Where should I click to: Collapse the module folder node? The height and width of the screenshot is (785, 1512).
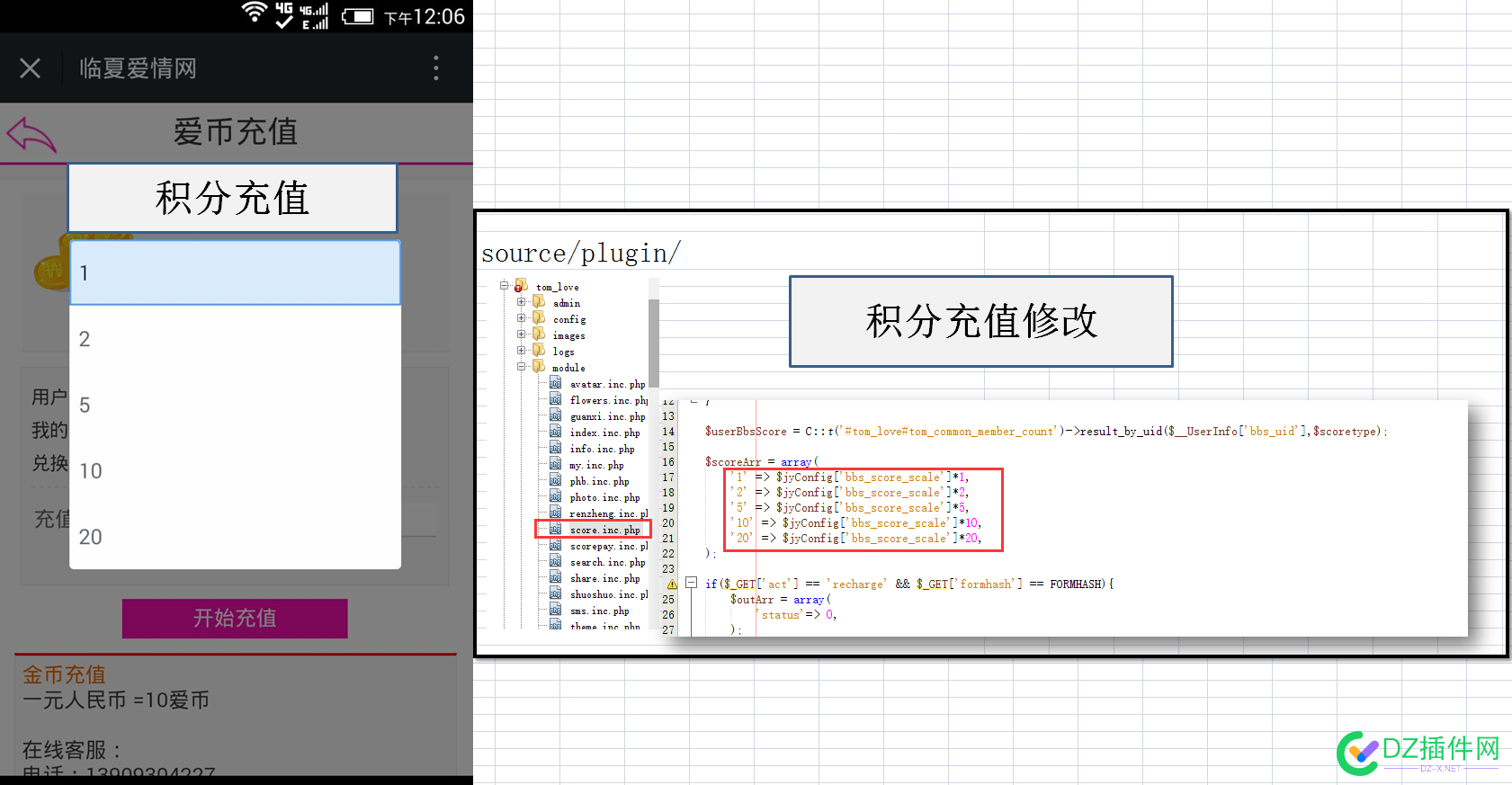click(x=522, y=367)
